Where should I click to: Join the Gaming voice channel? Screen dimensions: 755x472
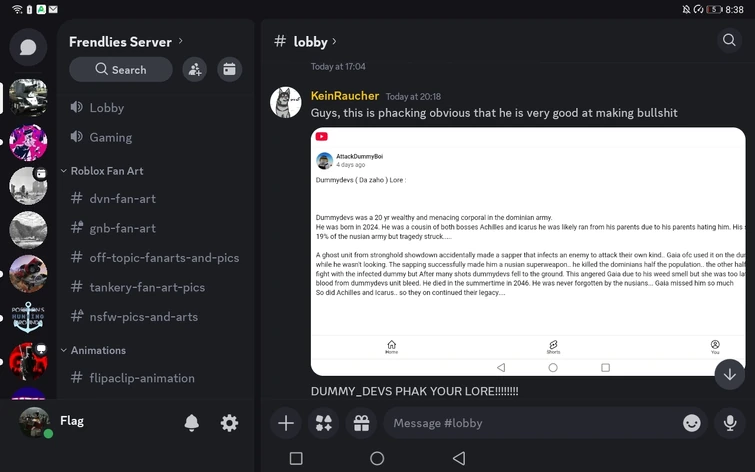click(110, 137)
